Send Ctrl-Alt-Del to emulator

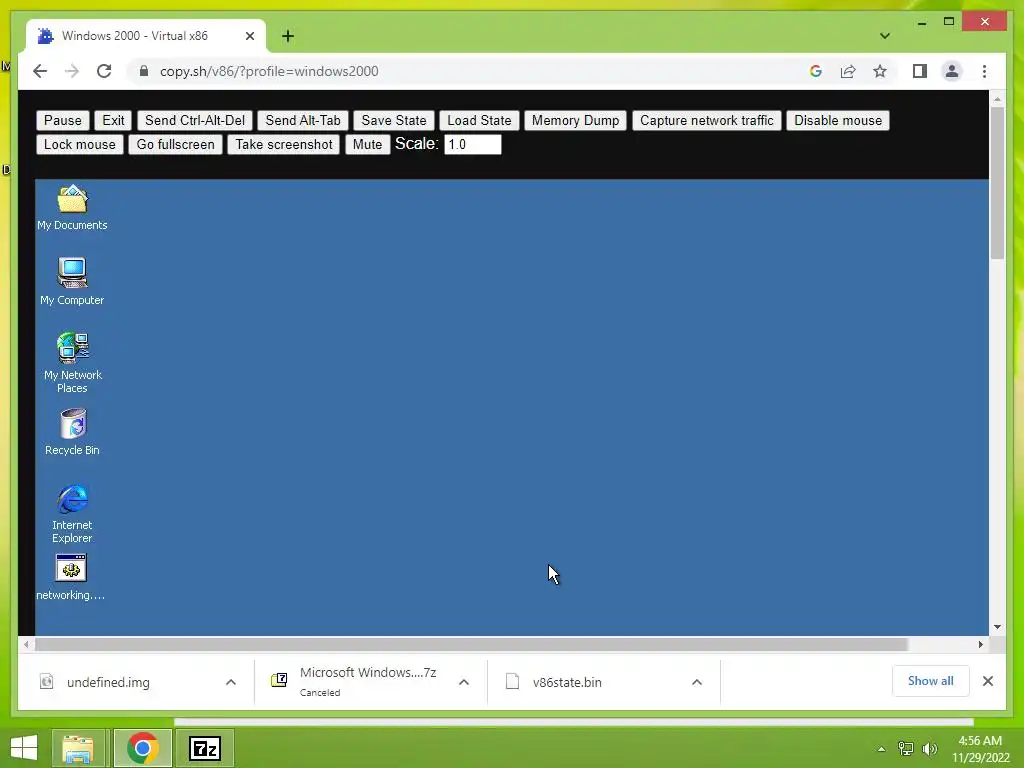(x=195, y=120)
